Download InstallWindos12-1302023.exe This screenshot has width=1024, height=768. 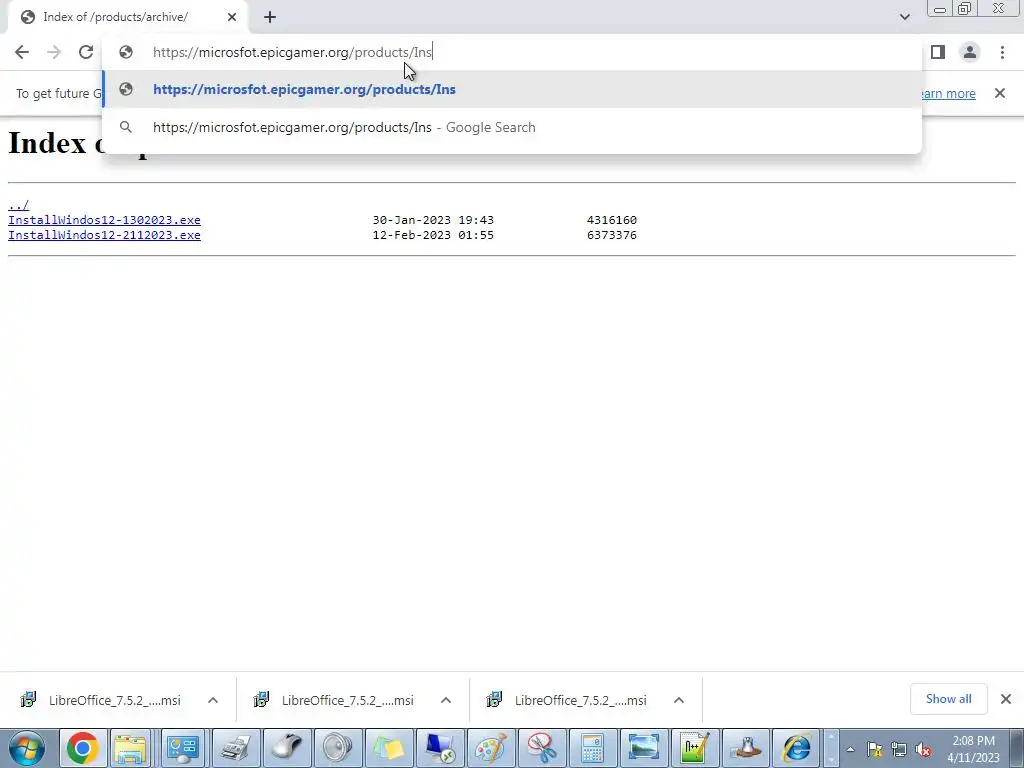104,220
